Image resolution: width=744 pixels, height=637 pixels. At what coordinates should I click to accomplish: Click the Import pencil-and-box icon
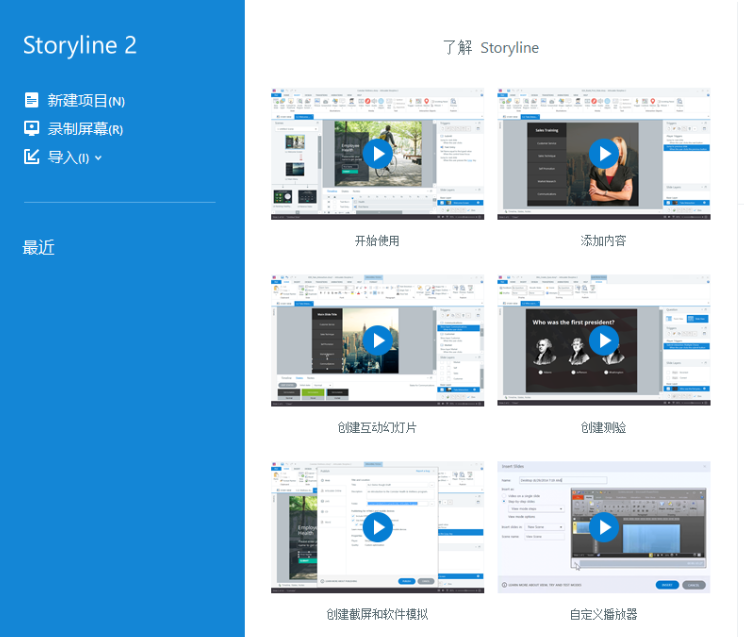tap(32, 157)
